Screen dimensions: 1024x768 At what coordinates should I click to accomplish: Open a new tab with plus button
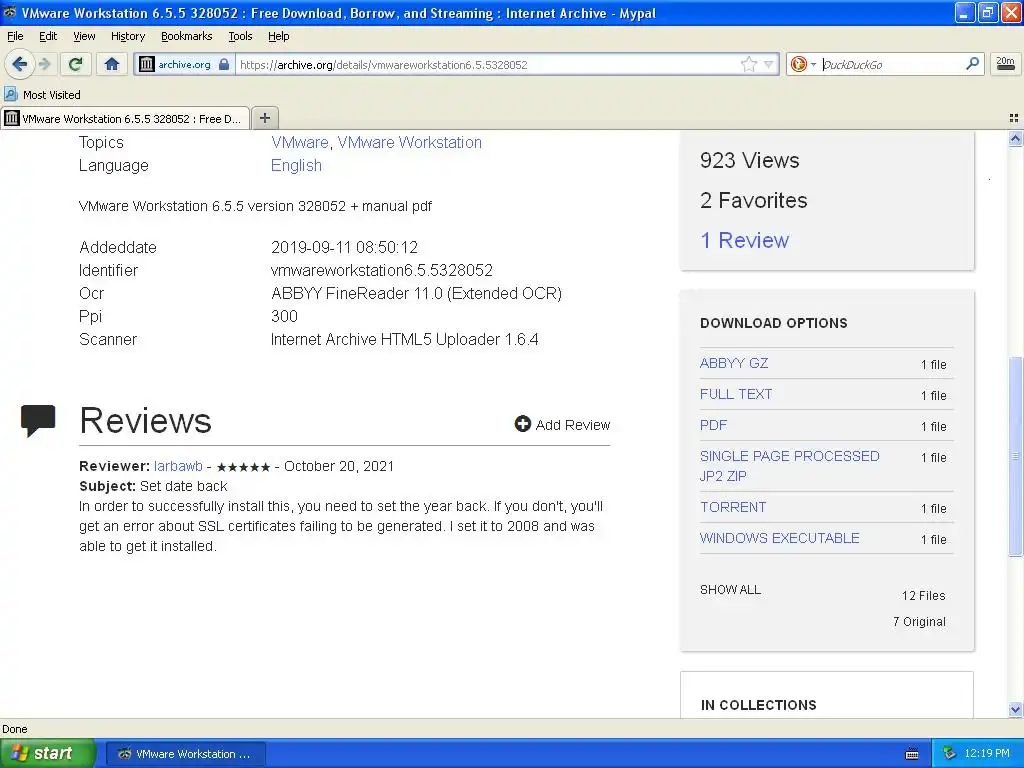pos(264,118)
